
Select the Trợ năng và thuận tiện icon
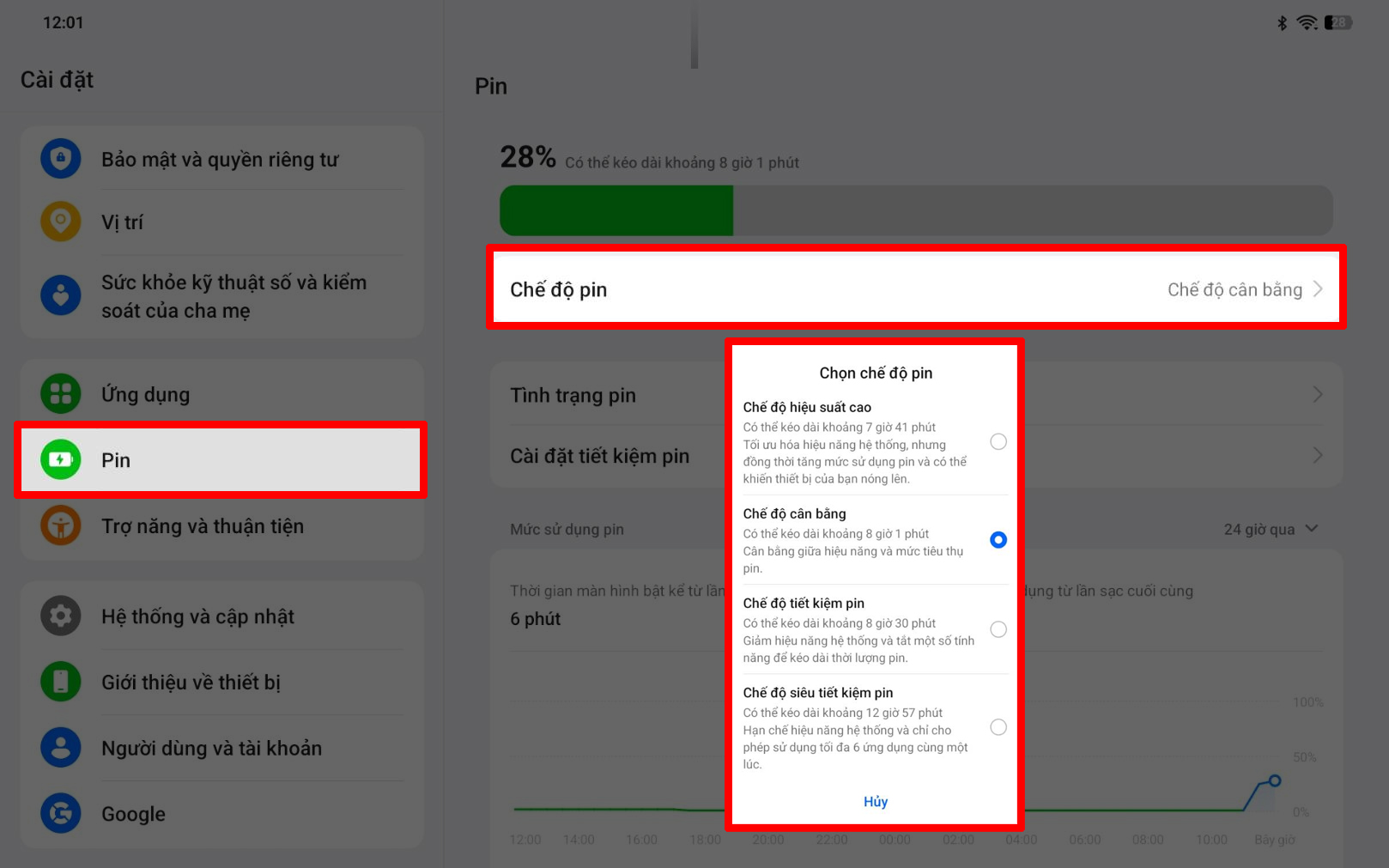pos(61,525)
